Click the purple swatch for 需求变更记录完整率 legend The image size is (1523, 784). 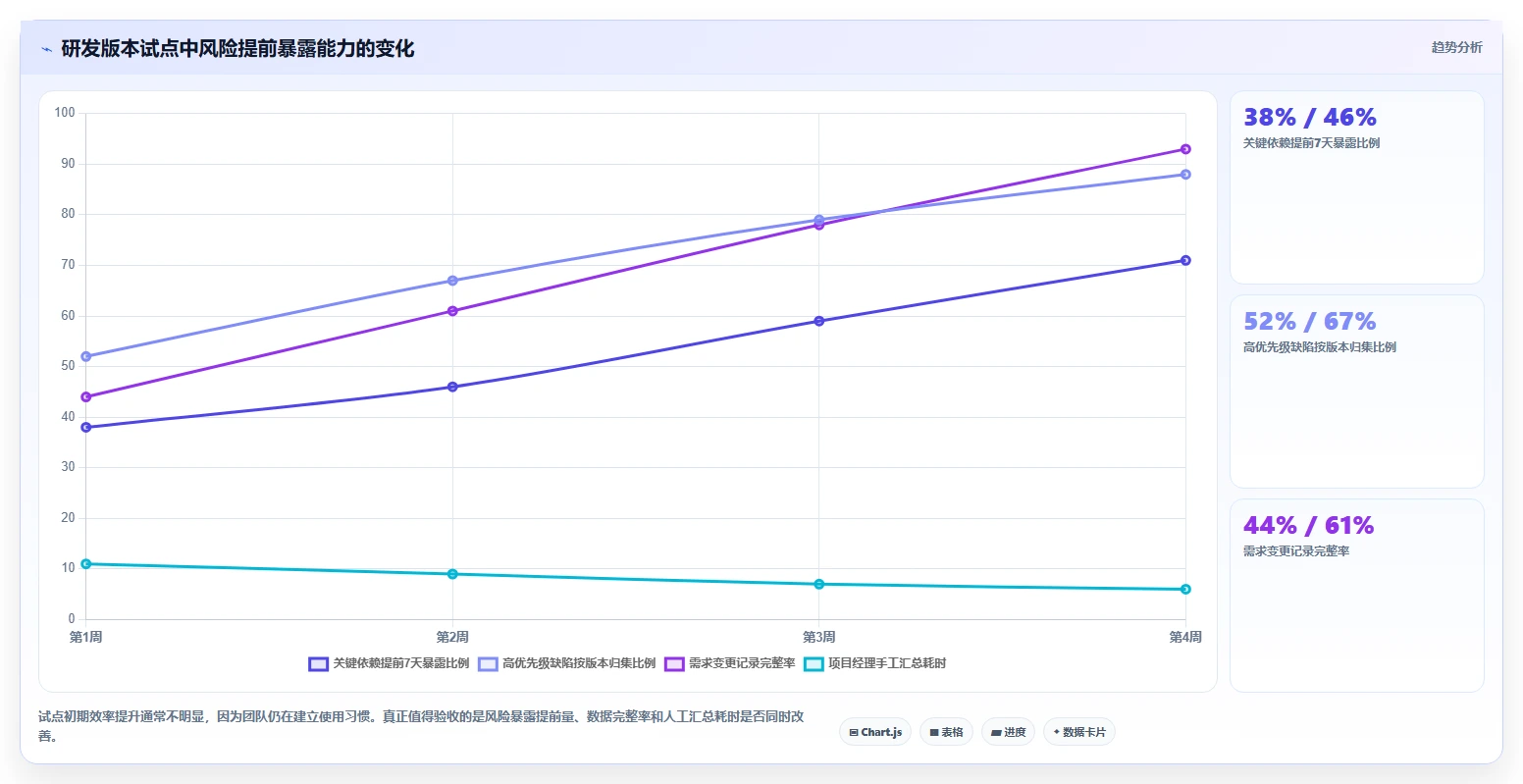674,664
